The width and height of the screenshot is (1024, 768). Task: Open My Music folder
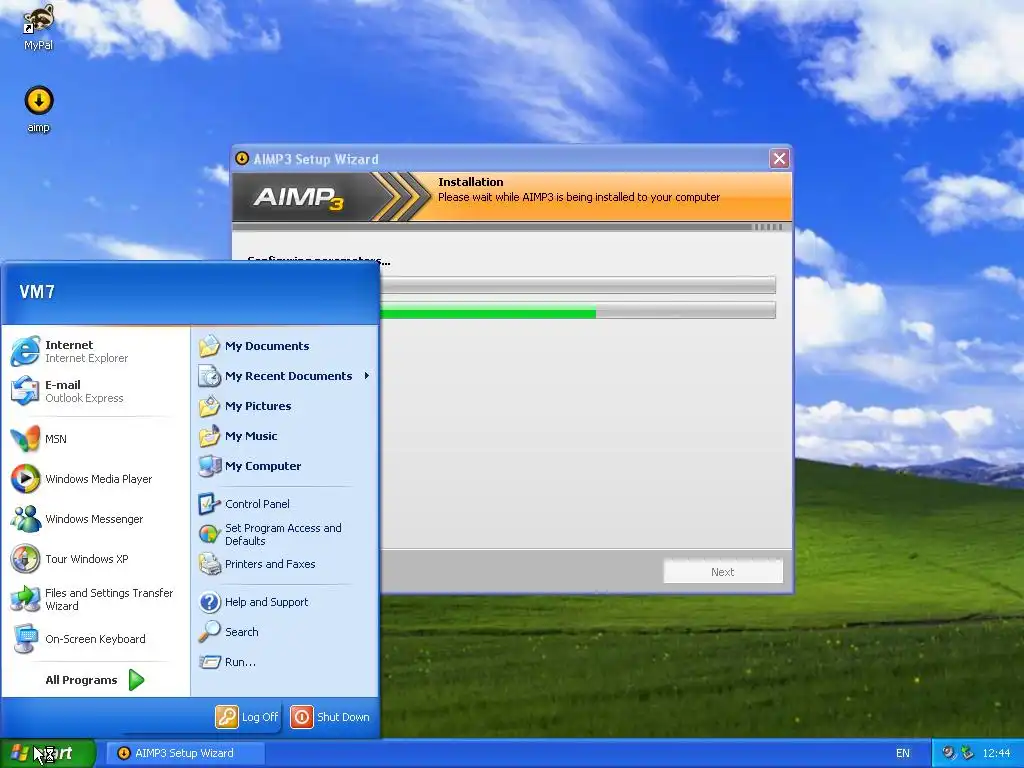click(285, 436)
